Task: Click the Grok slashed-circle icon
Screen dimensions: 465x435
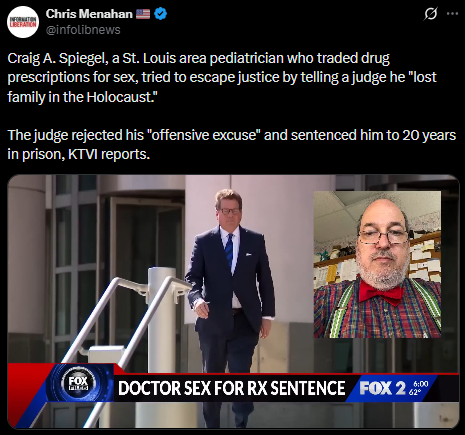Action: click(430, 14)
